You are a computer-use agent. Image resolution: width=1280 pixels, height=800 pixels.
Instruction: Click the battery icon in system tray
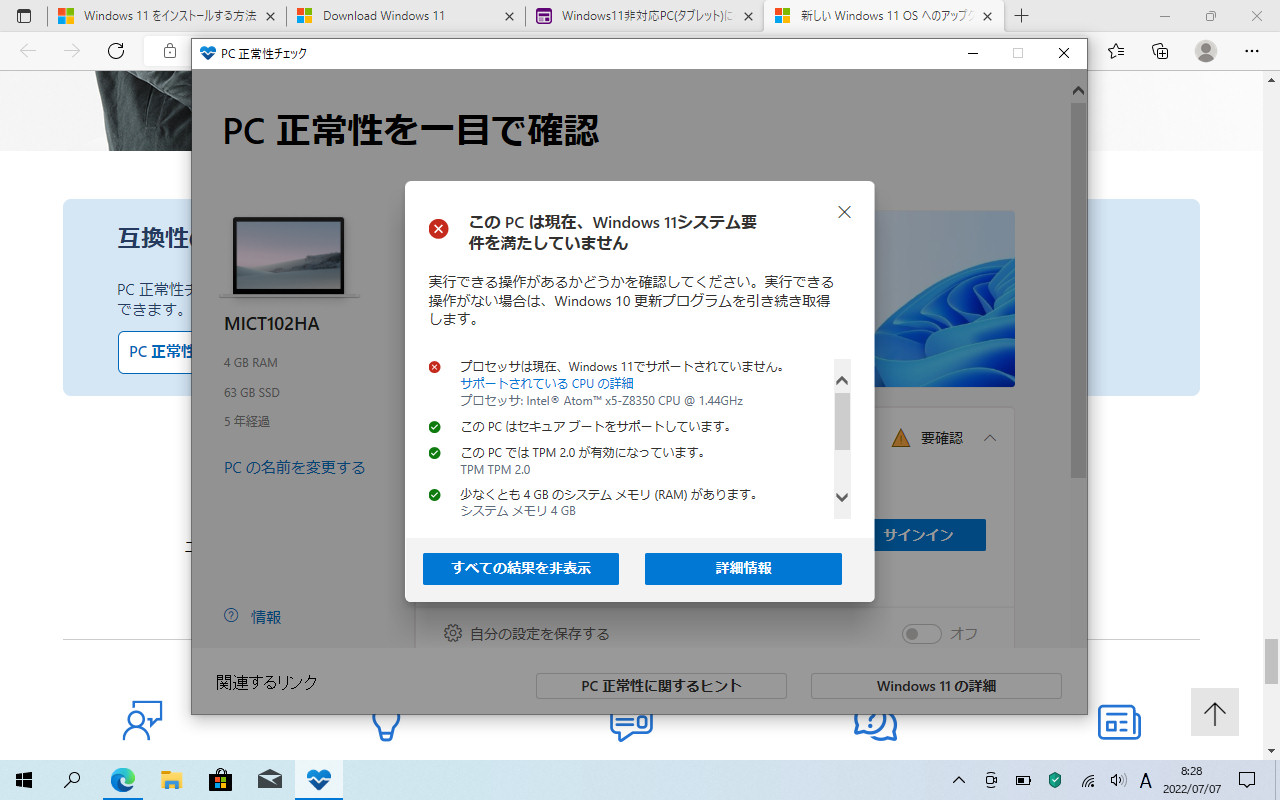click(1023, 780)
